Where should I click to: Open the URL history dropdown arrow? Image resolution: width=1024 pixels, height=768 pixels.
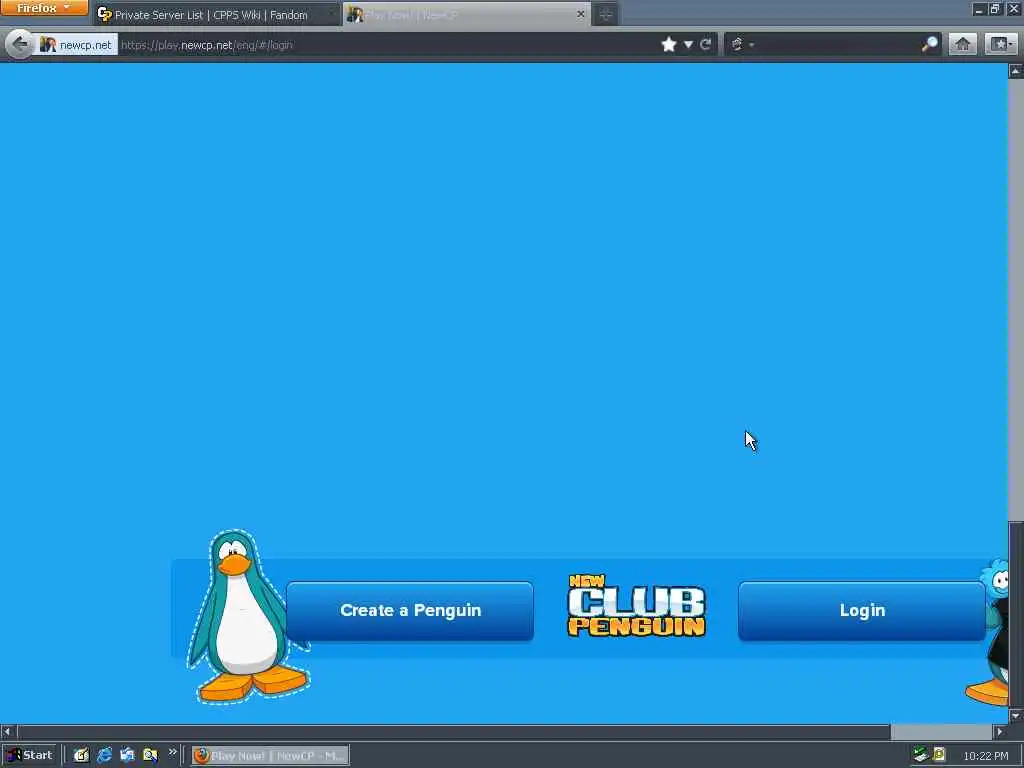click(688, 44)
